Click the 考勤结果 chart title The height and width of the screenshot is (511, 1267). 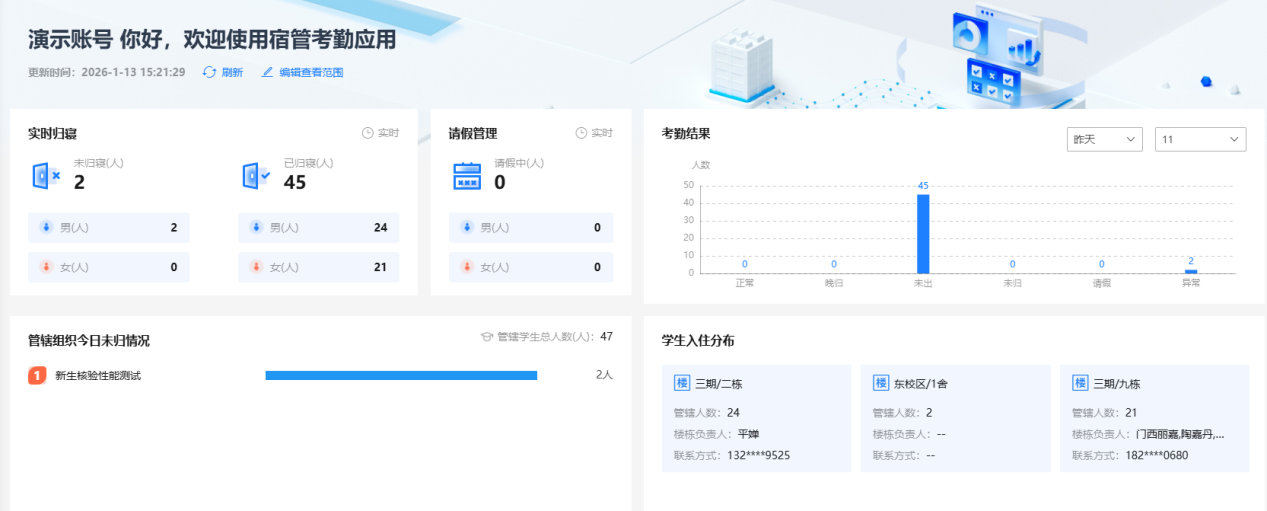tap(686, 133)
